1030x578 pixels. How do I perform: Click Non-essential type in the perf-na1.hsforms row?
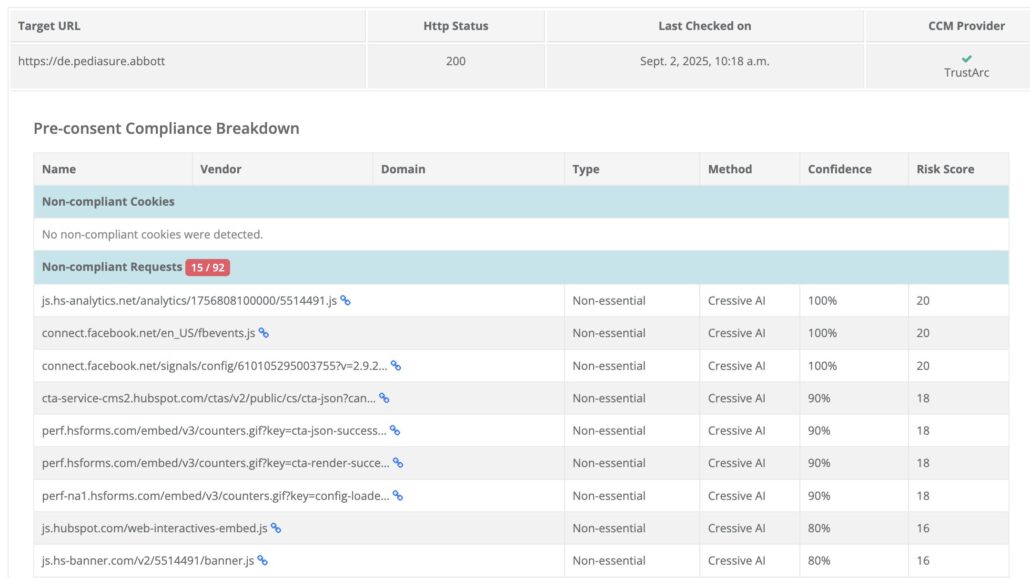pos(609,496)
